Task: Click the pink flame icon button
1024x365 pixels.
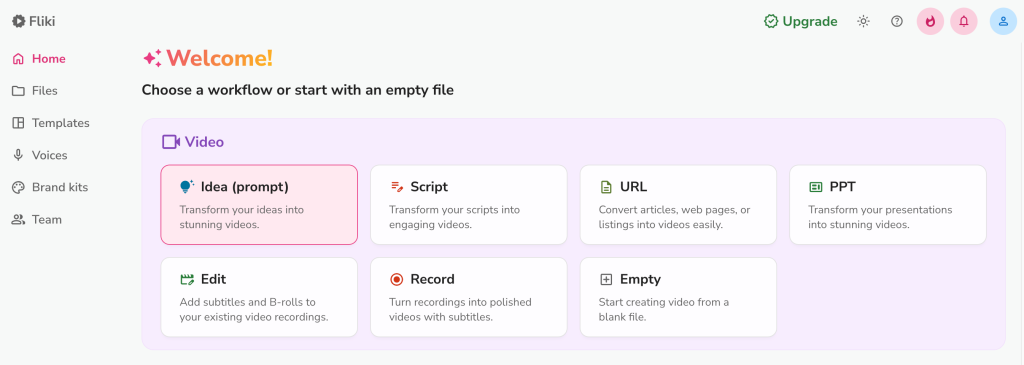Action: (931, 22)
